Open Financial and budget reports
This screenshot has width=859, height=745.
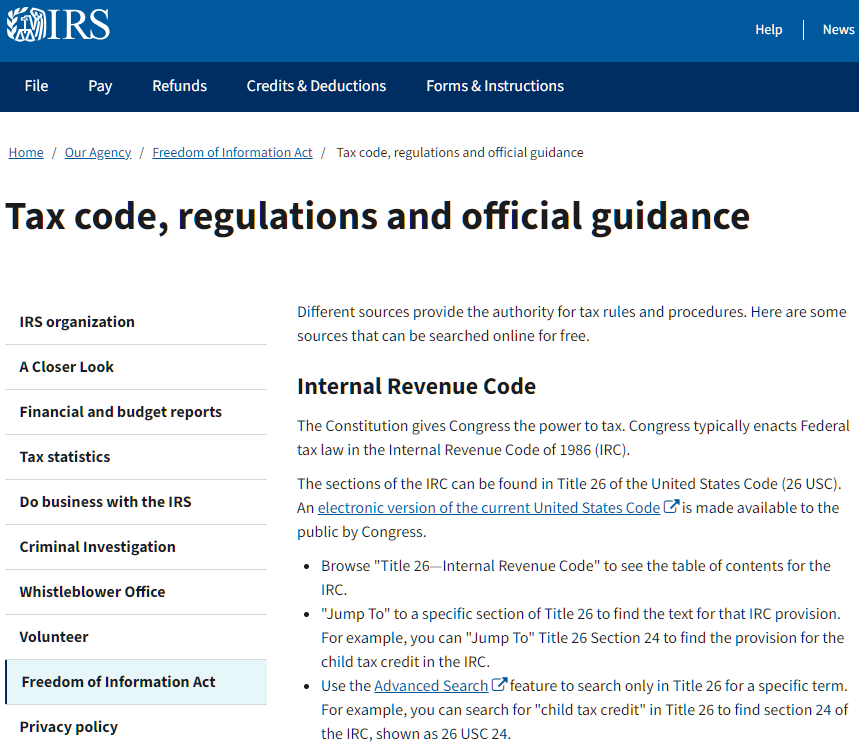point(121,412)
